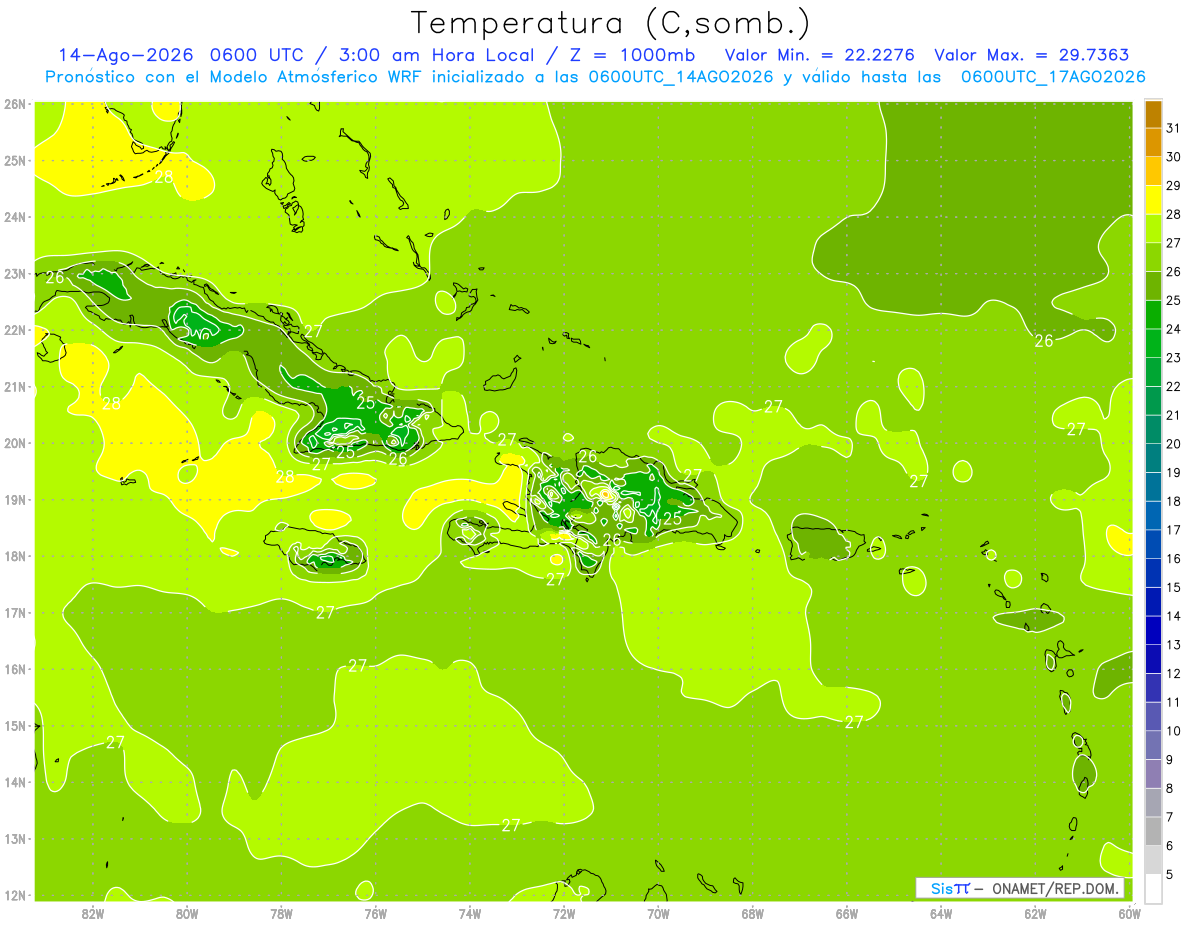Click the dark blue swatch between 13 and 14
The height and width of the screenshot is (927, 1200).
[x=1153, y=630]
